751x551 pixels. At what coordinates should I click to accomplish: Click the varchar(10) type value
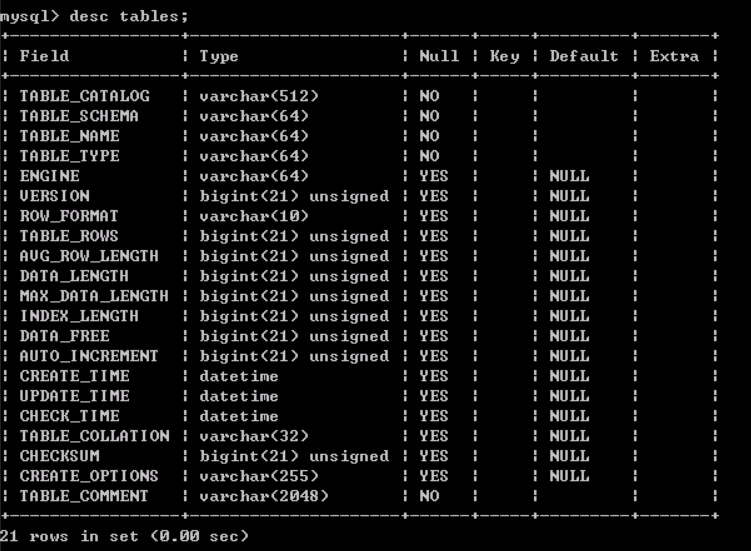tap(254, 217)
